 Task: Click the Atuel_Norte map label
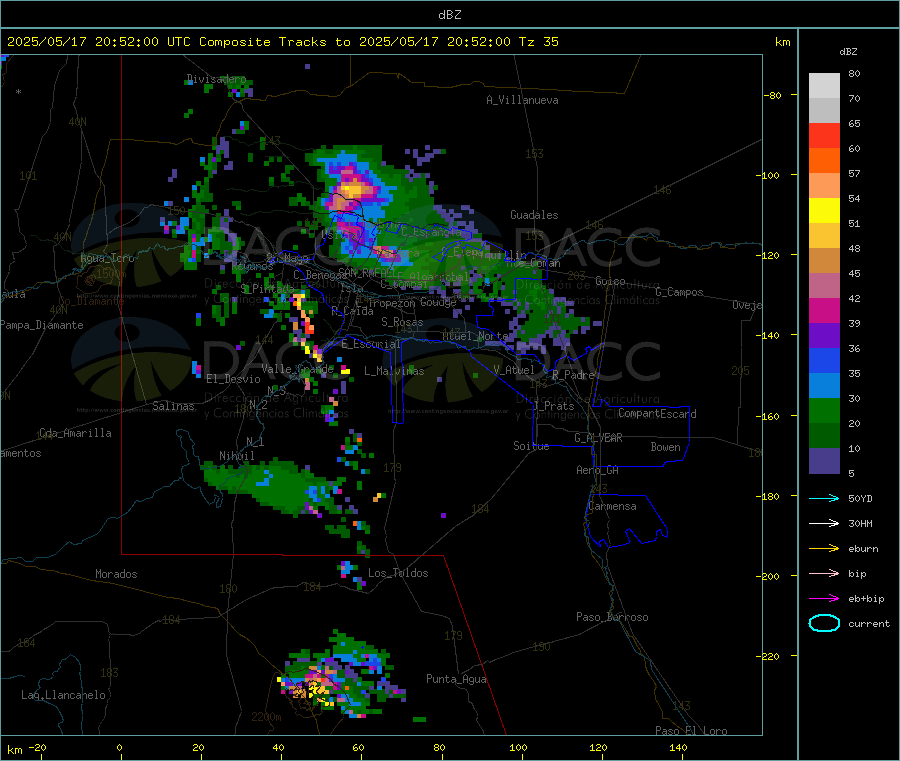[x=475, y=336]
